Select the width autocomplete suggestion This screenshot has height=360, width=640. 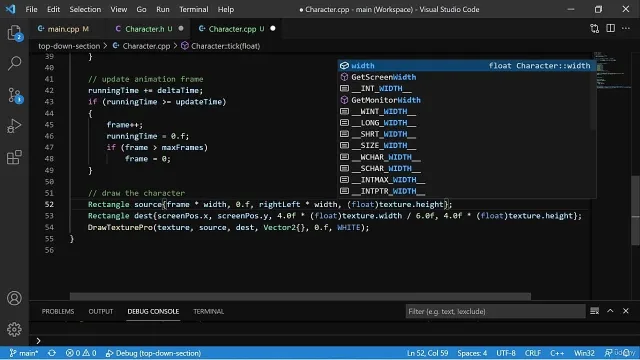(466, 65)
